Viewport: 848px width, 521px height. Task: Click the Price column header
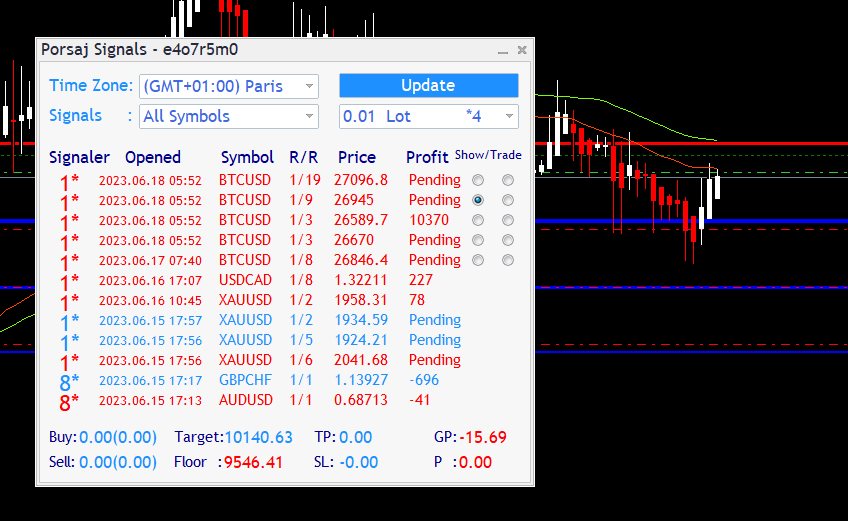(357, 157)
